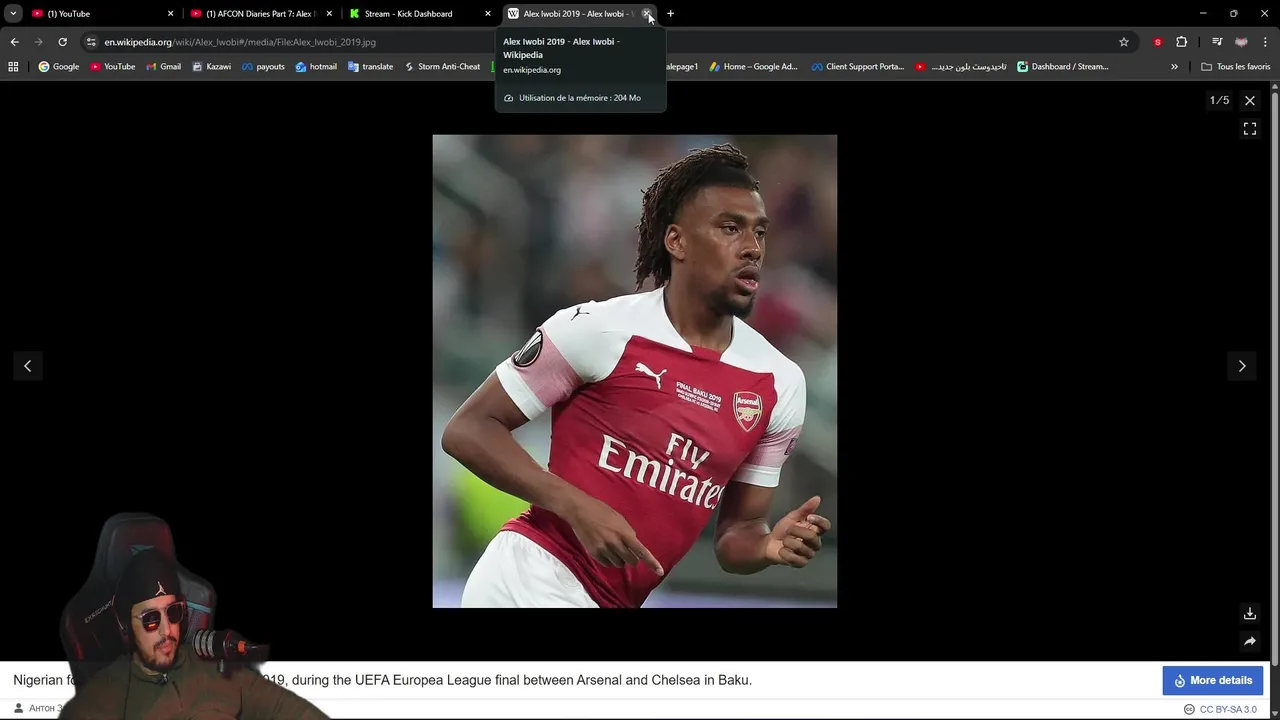The height and width of the screenshot is (720, 1280).
Task: Open the apps grid shortcut
Action: pyautogui.click(x=13, y=67)
